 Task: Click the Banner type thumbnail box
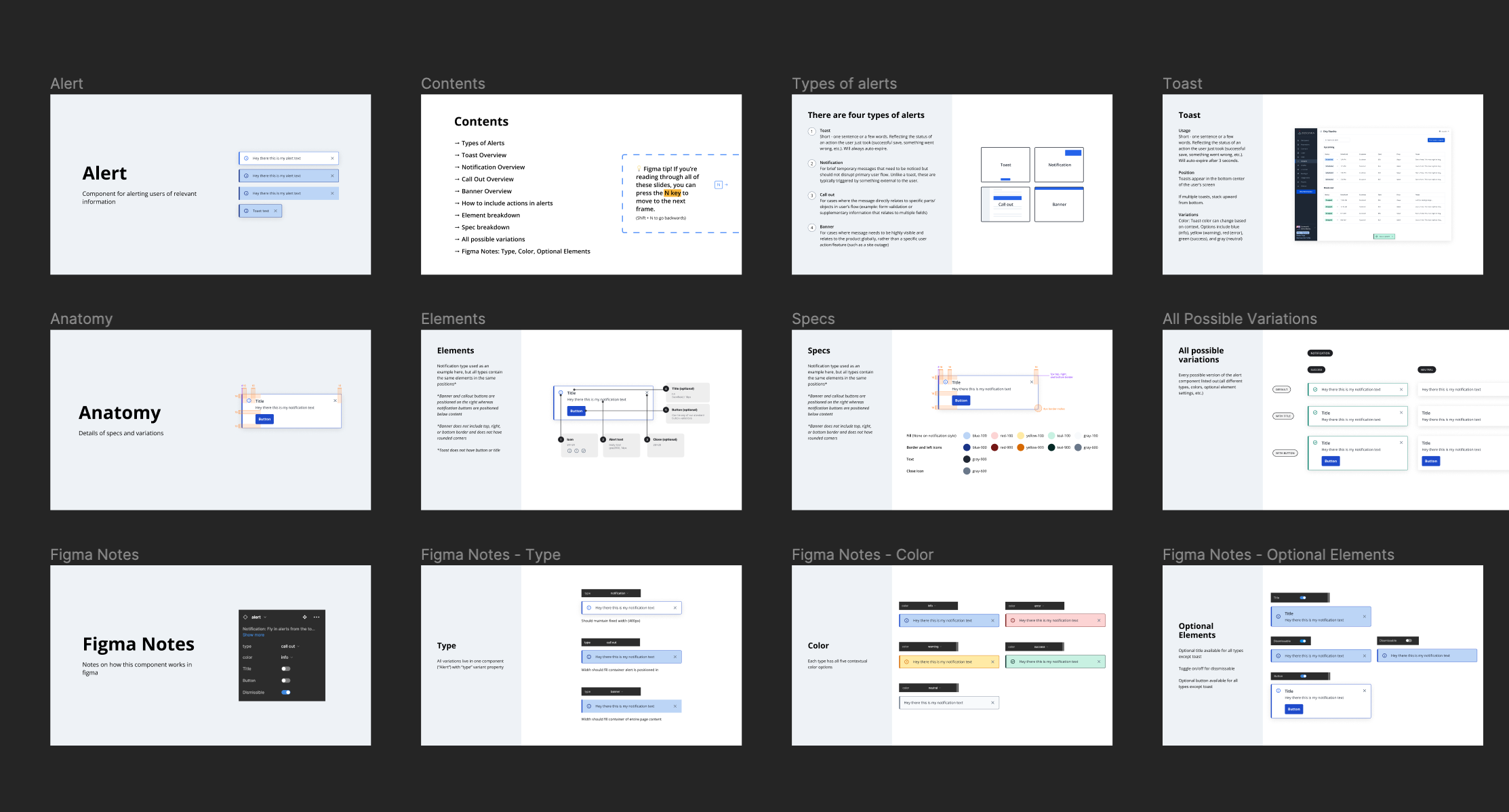1059,204
